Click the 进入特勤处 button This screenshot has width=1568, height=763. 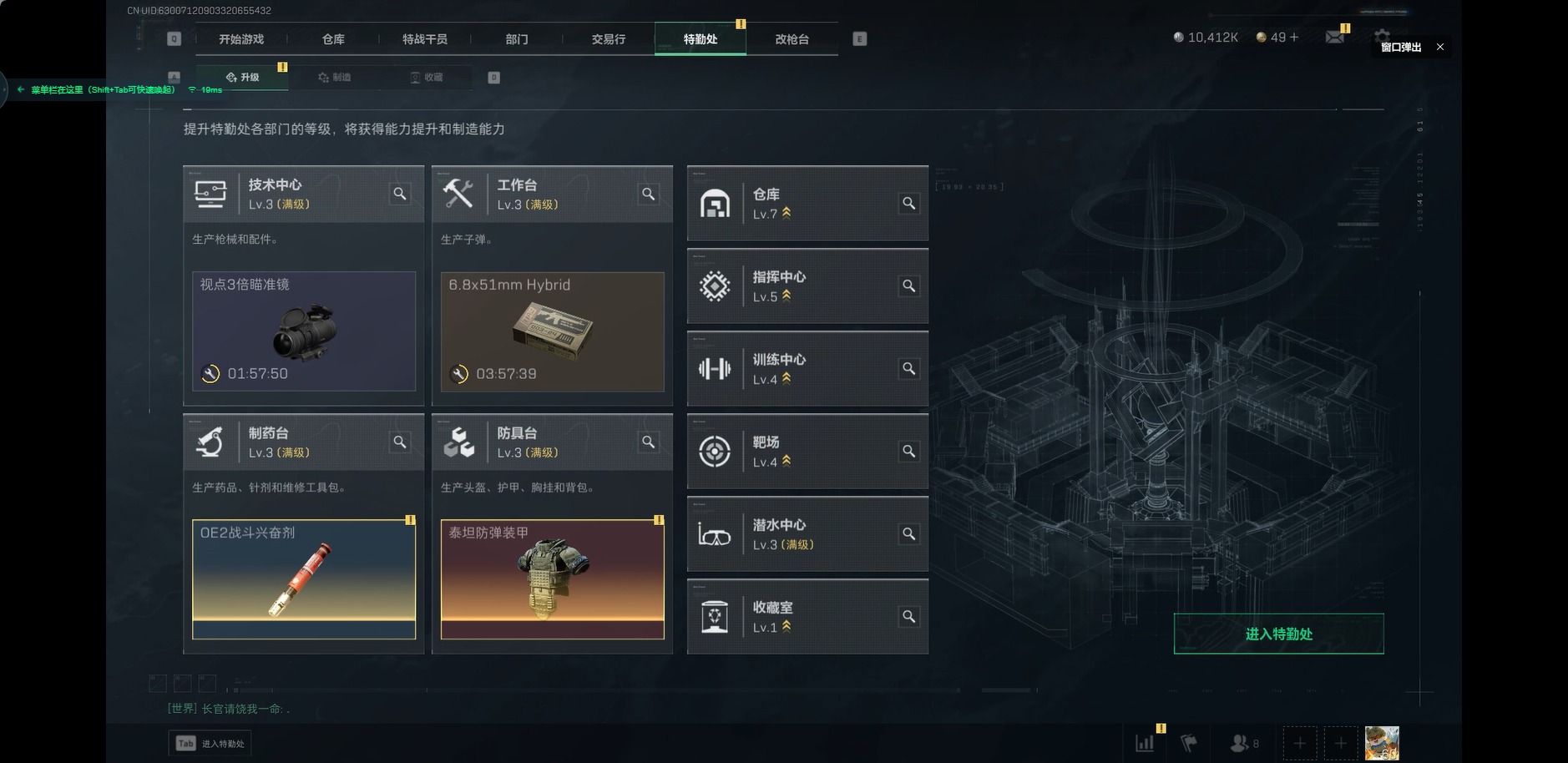tap(1278, 634)
